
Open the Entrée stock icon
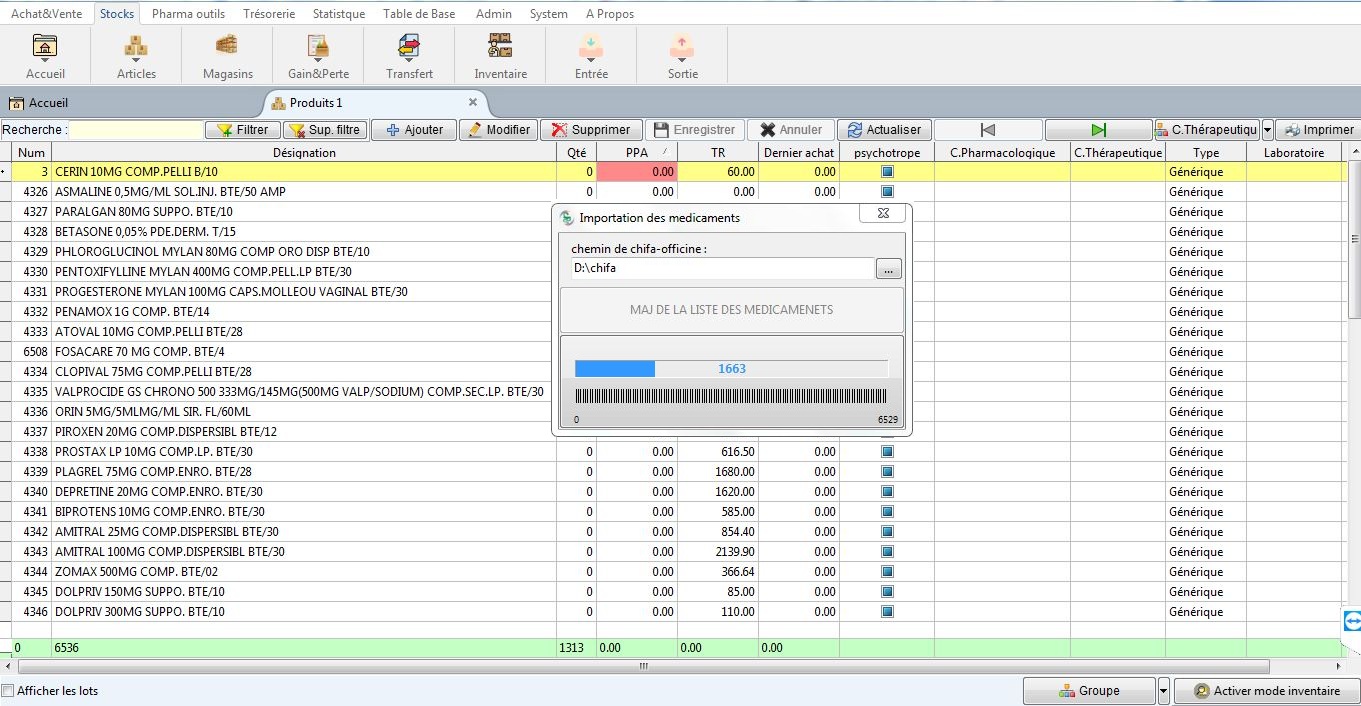pos(591,55)
